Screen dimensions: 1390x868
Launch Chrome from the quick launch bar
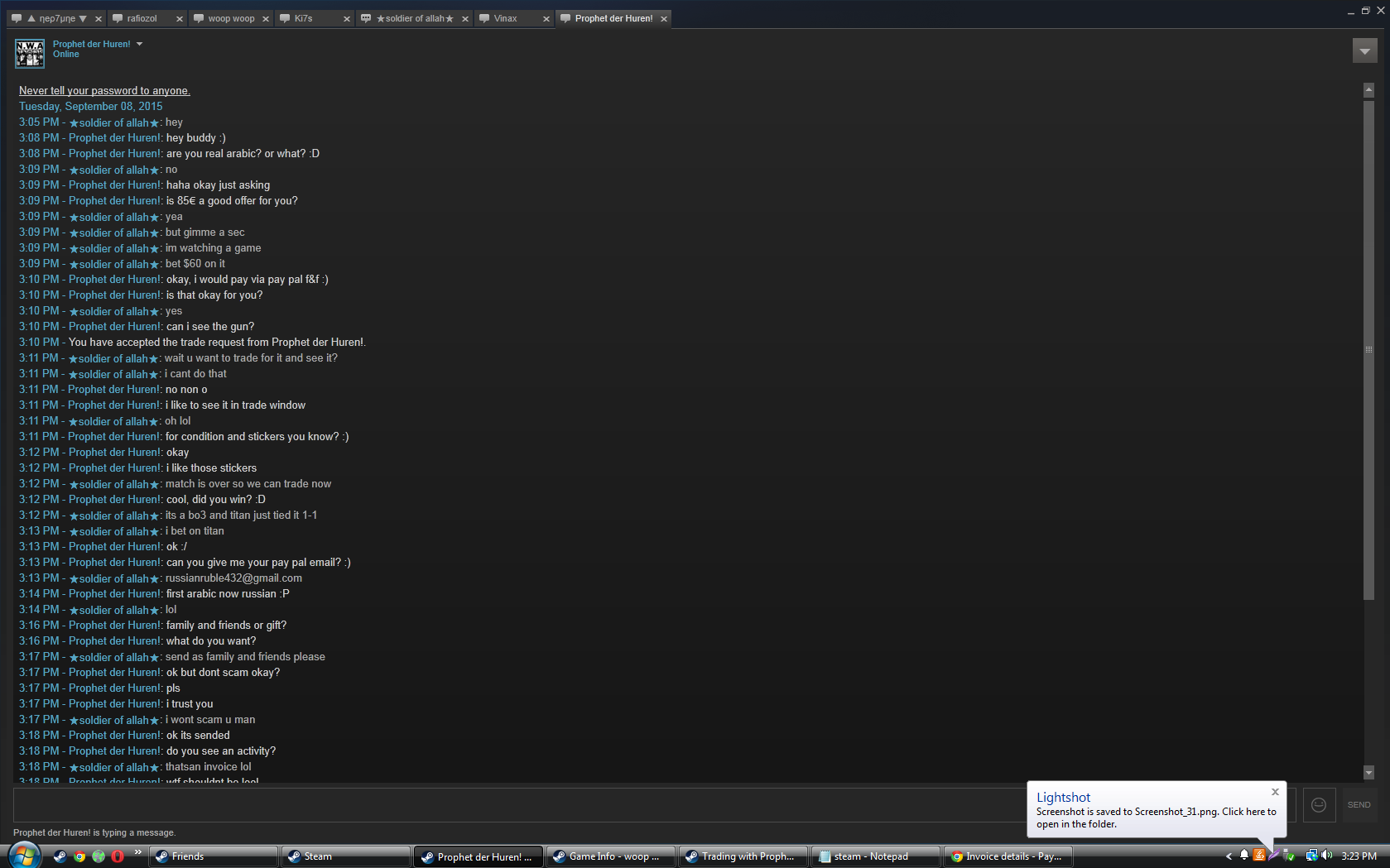coord(79,856)
